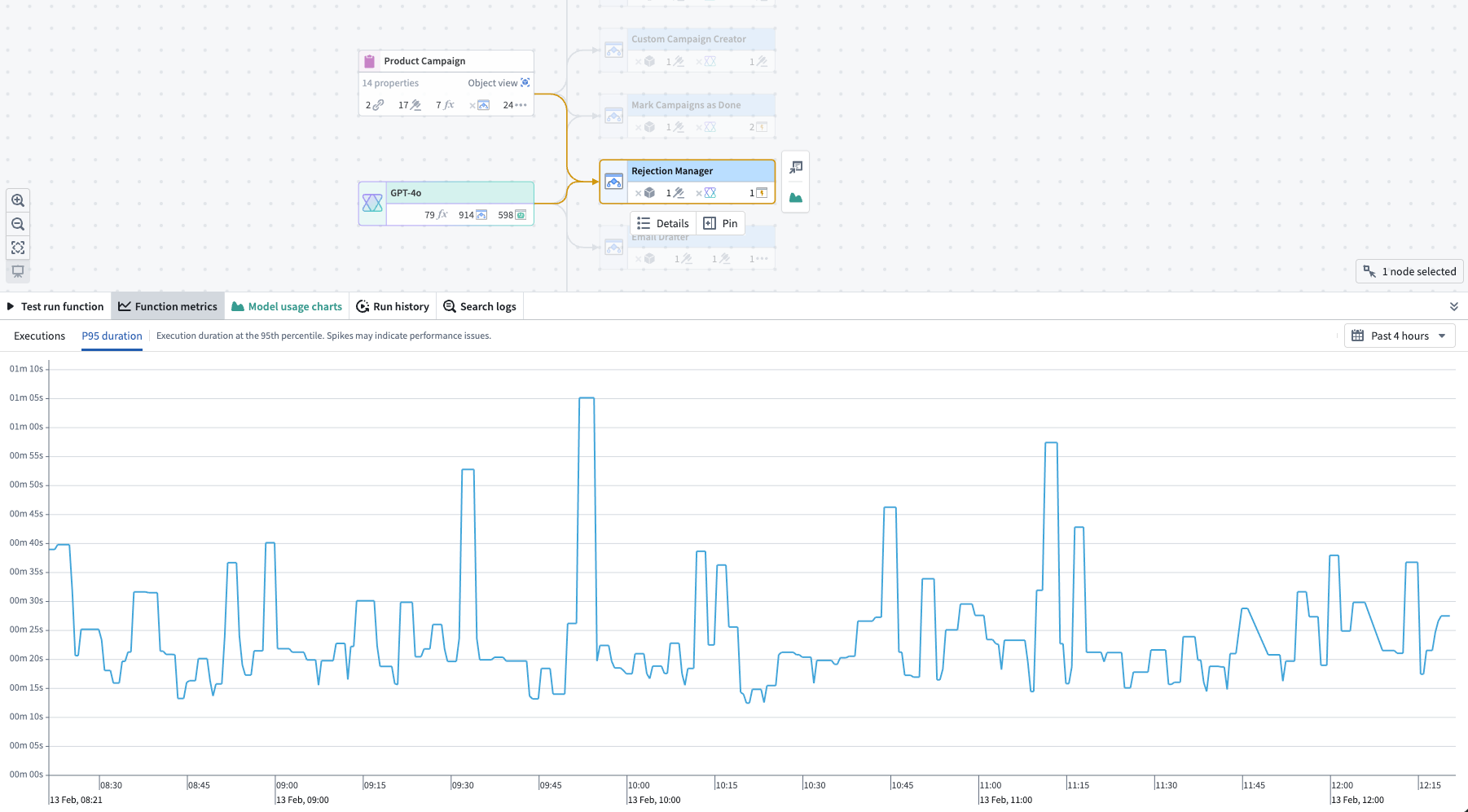Enable presentation mode
The height and width of the screenshot is (812, 1468).
(x=17, y=271)
